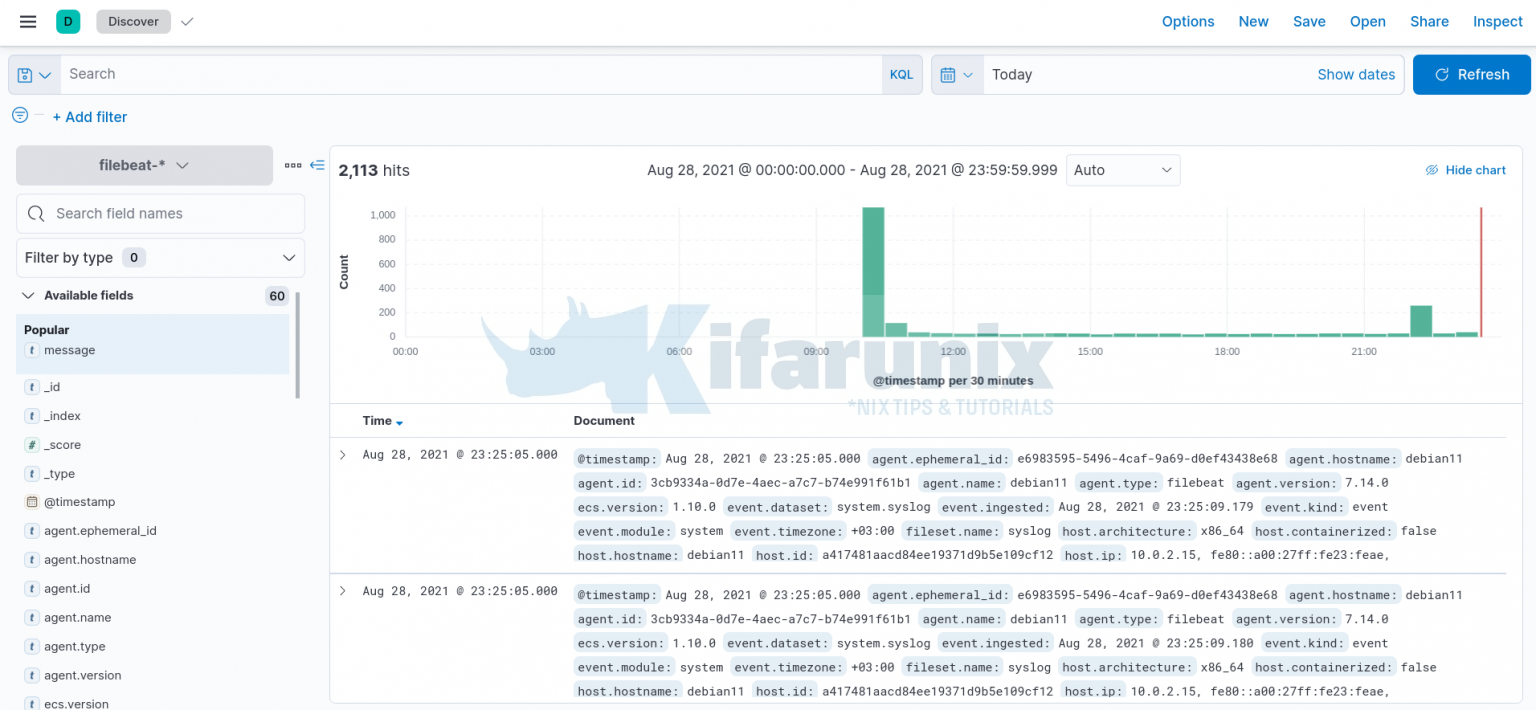Hide the histogram using Hide chart toggle
Viewport: 1536px width, 710px height.
(1465, 170)
